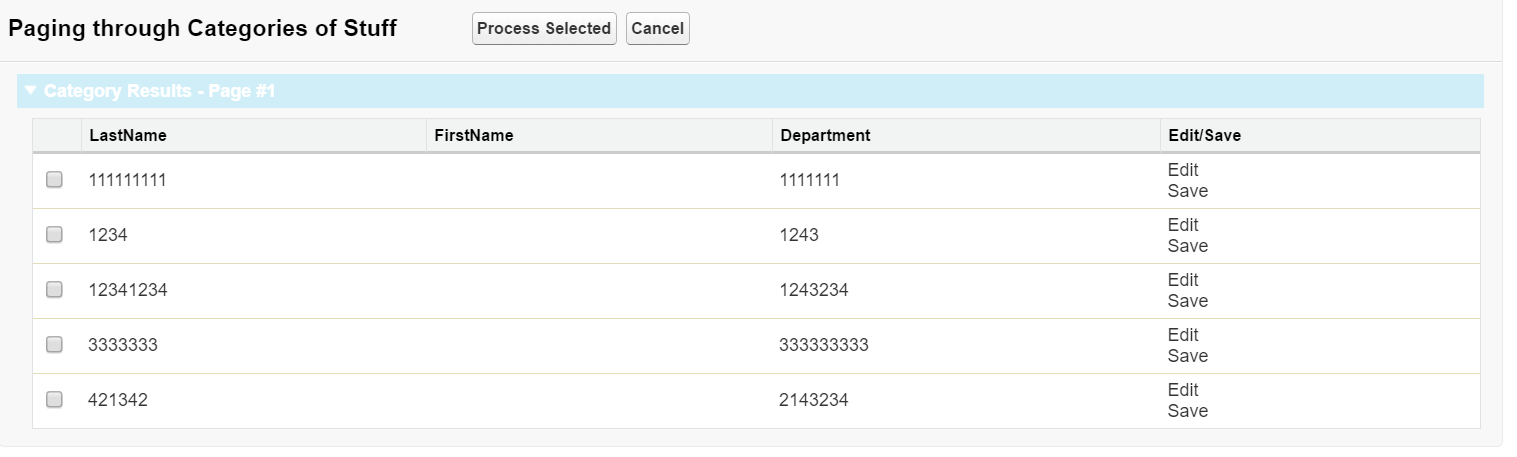Click the LastName column header
The image size is (1517, 457).
128,136
